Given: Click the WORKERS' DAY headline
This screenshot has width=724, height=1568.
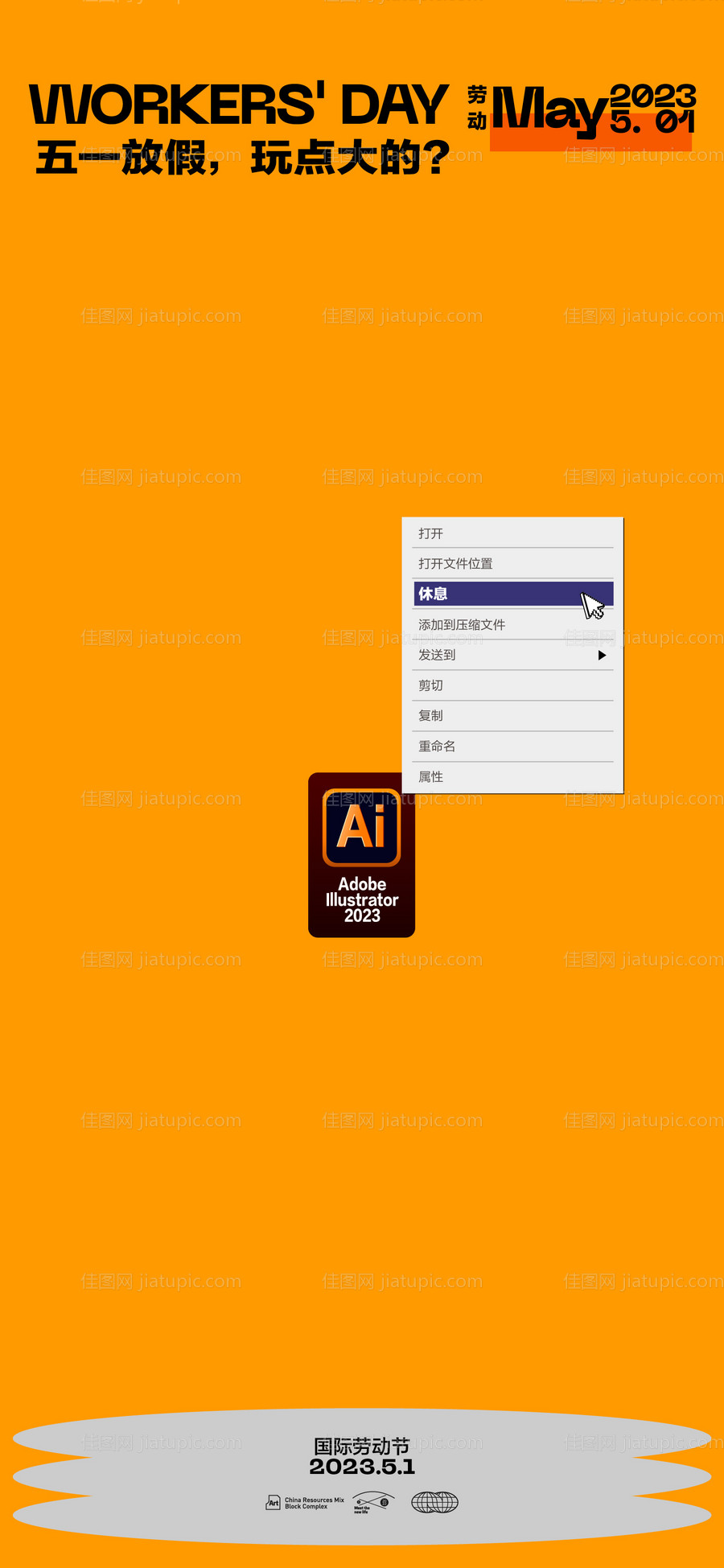Looking at the screenshot, I should point(238,105).
